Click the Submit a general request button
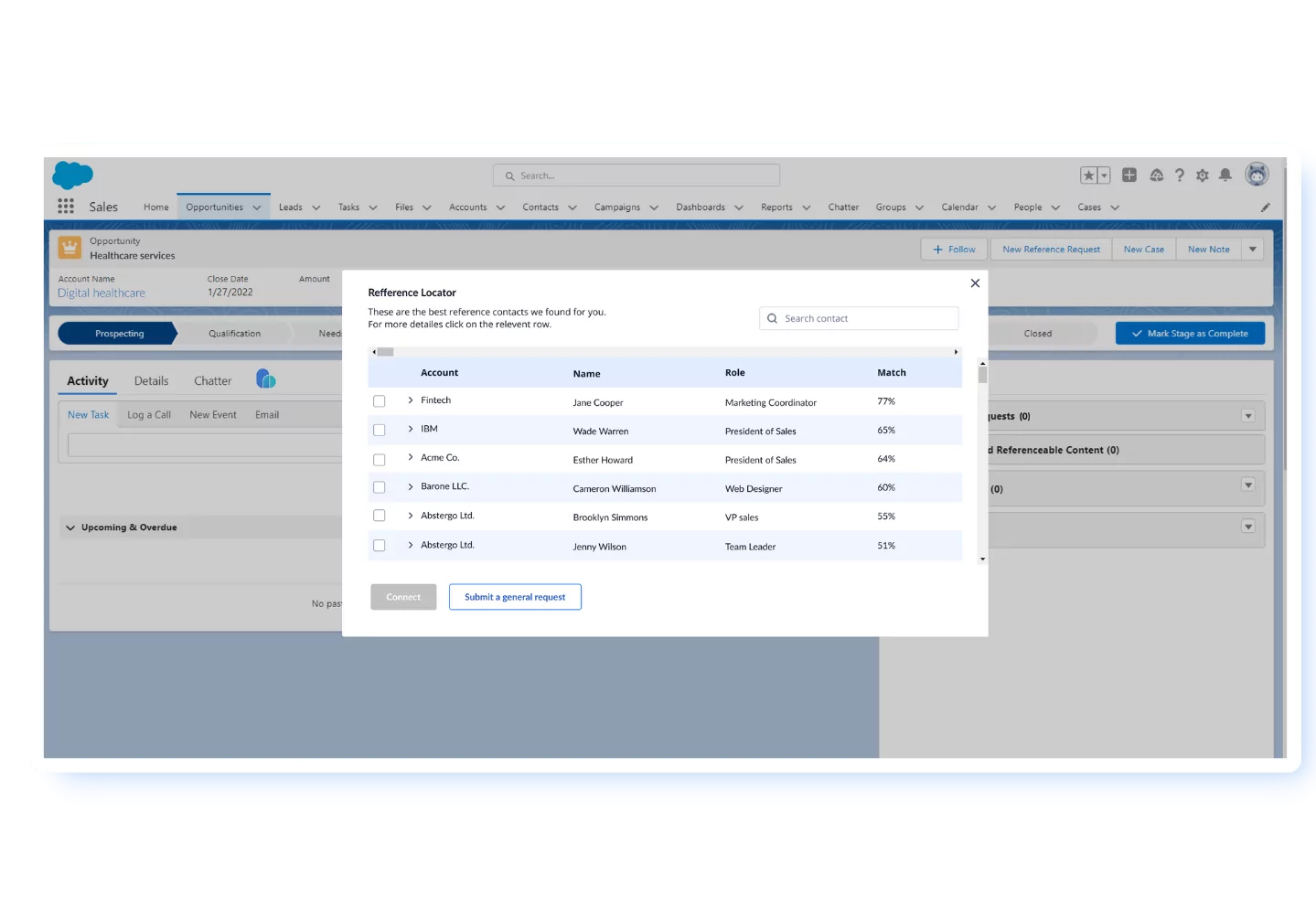This screenshot has width=1316, height=916. (515, 597)
